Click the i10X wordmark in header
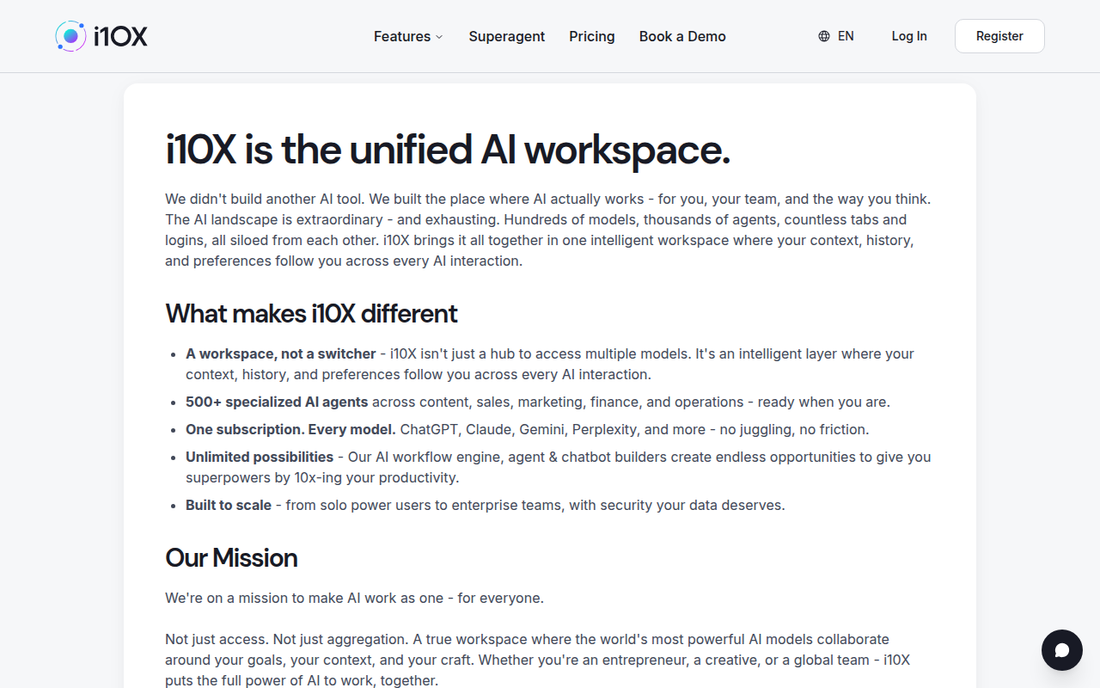This screenshot has height=688, width=1100. [x=121, y=36]
